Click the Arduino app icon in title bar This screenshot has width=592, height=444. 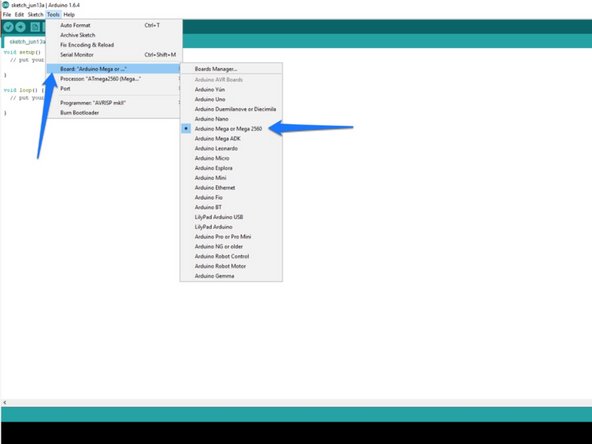pyautogui.click(x=5, y=5)
